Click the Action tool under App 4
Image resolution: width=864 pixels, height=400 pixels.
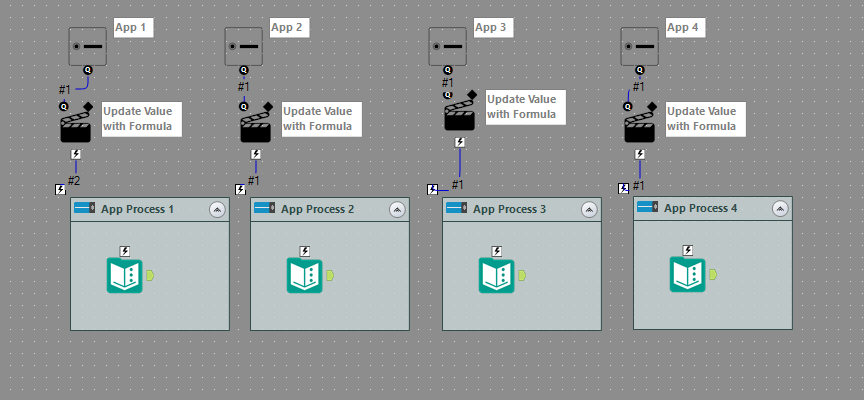[x=639, y=126]
